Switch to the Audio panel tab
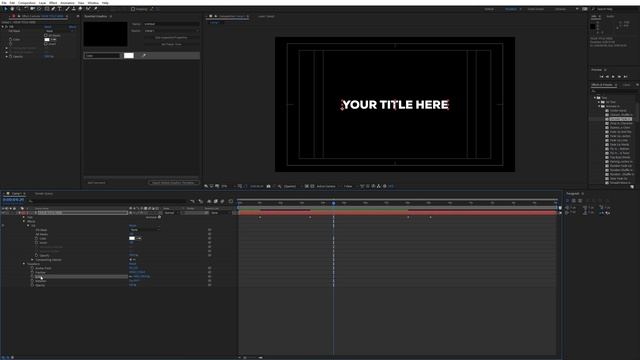Image resolution: width=640 pixels, height=360 pixels. [610, 16]
